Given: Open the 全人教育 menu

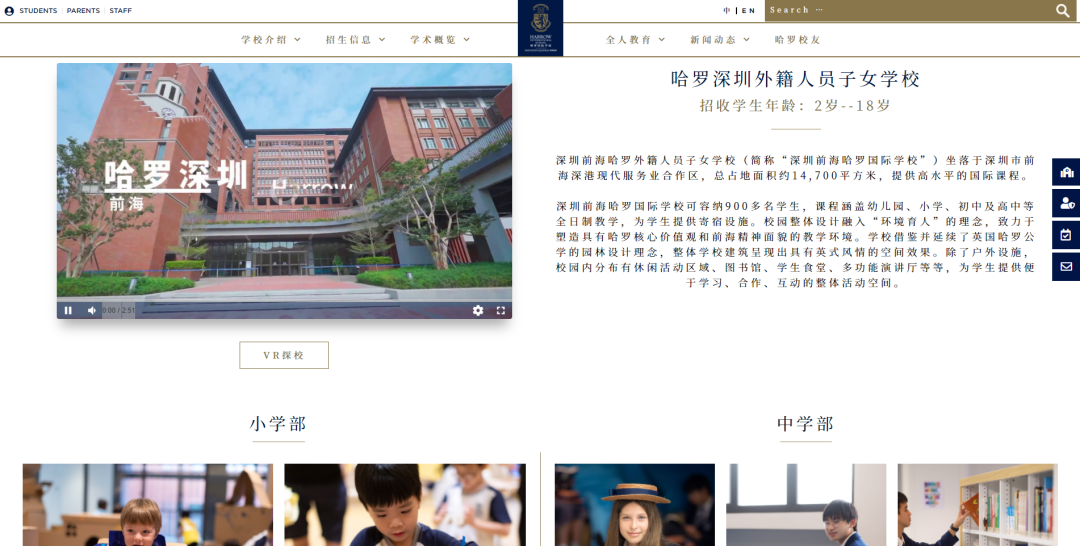Looking at the screenshot, I should [635, 40].
